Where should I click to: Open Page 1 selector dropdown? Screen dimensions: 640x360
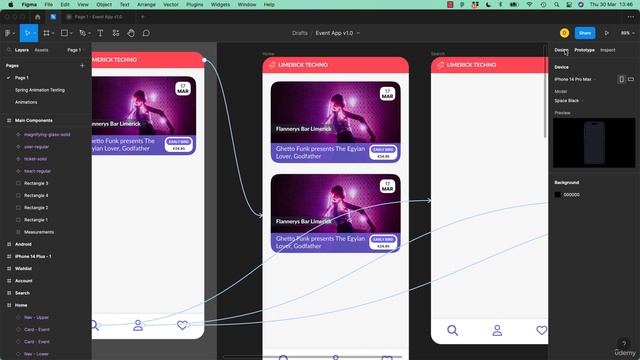(75, 50)
